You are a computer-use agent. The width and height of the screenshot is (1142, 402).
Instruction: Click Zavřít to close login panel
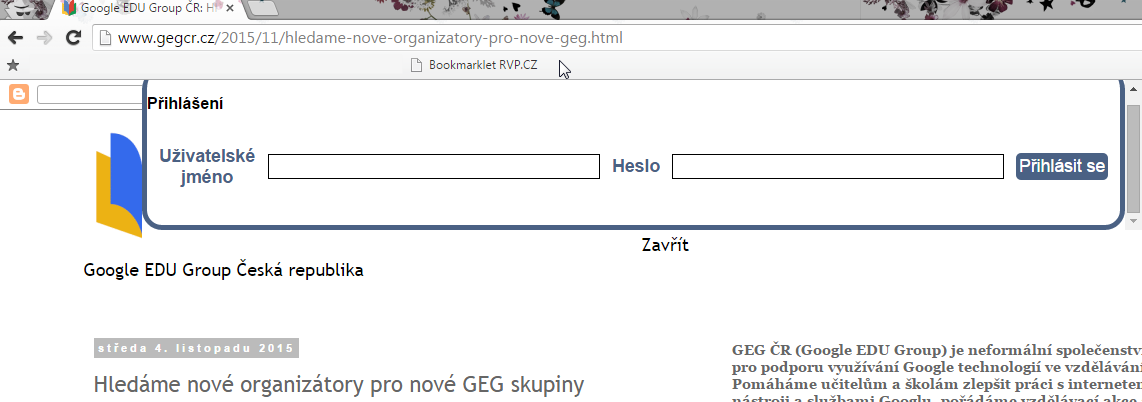pyautogui.click(x=665, y=245)
